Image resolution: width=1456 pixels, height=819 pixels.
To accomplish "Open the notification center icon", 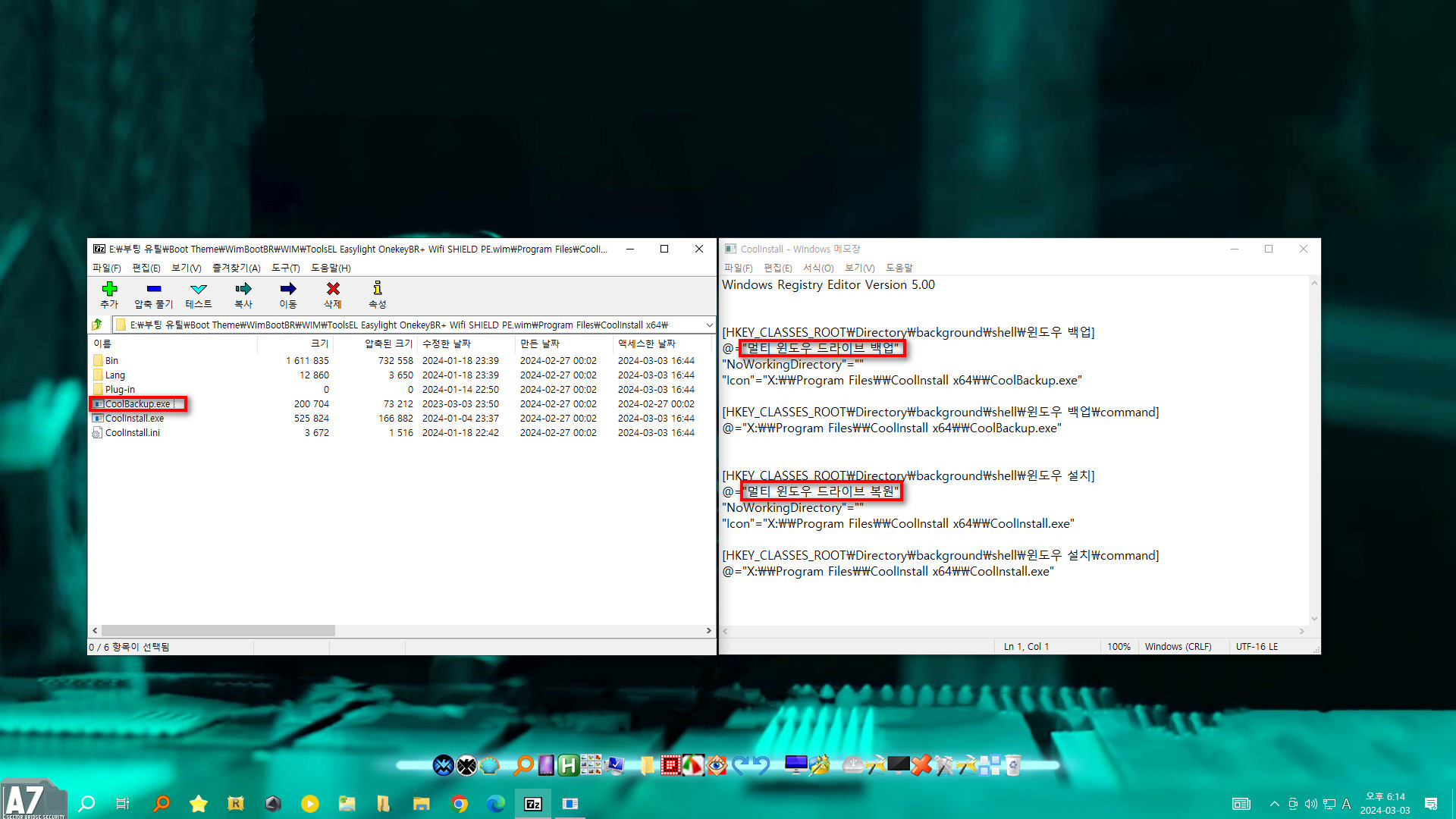I will 1431,804.
